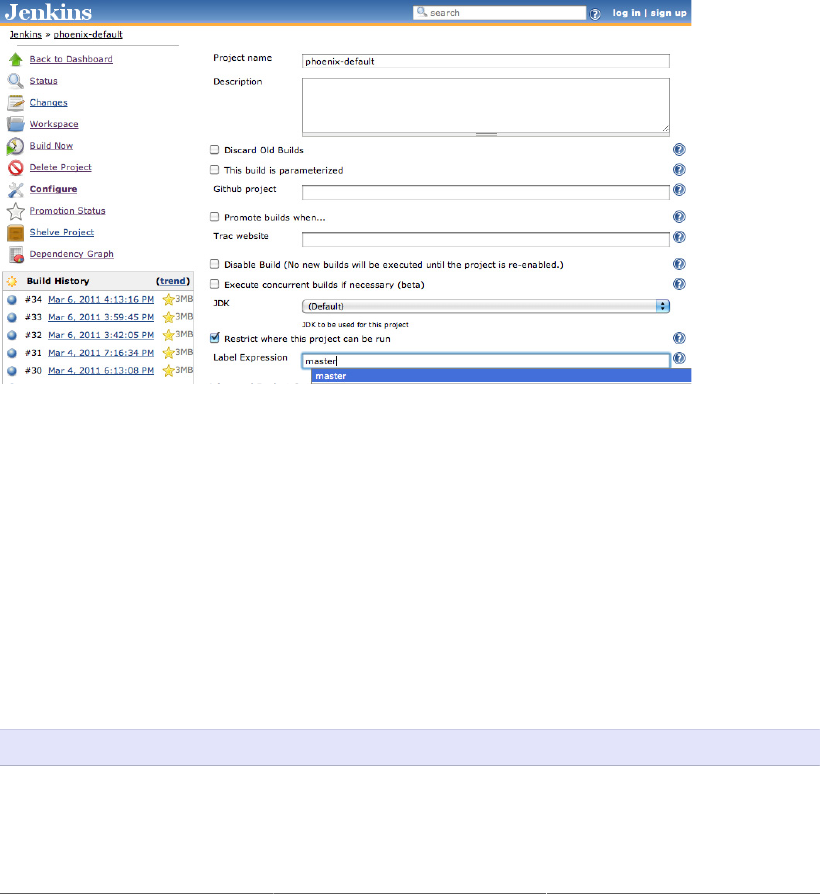Click the Workspace folder icon
The image size is (820, 894).
point(15,124)
